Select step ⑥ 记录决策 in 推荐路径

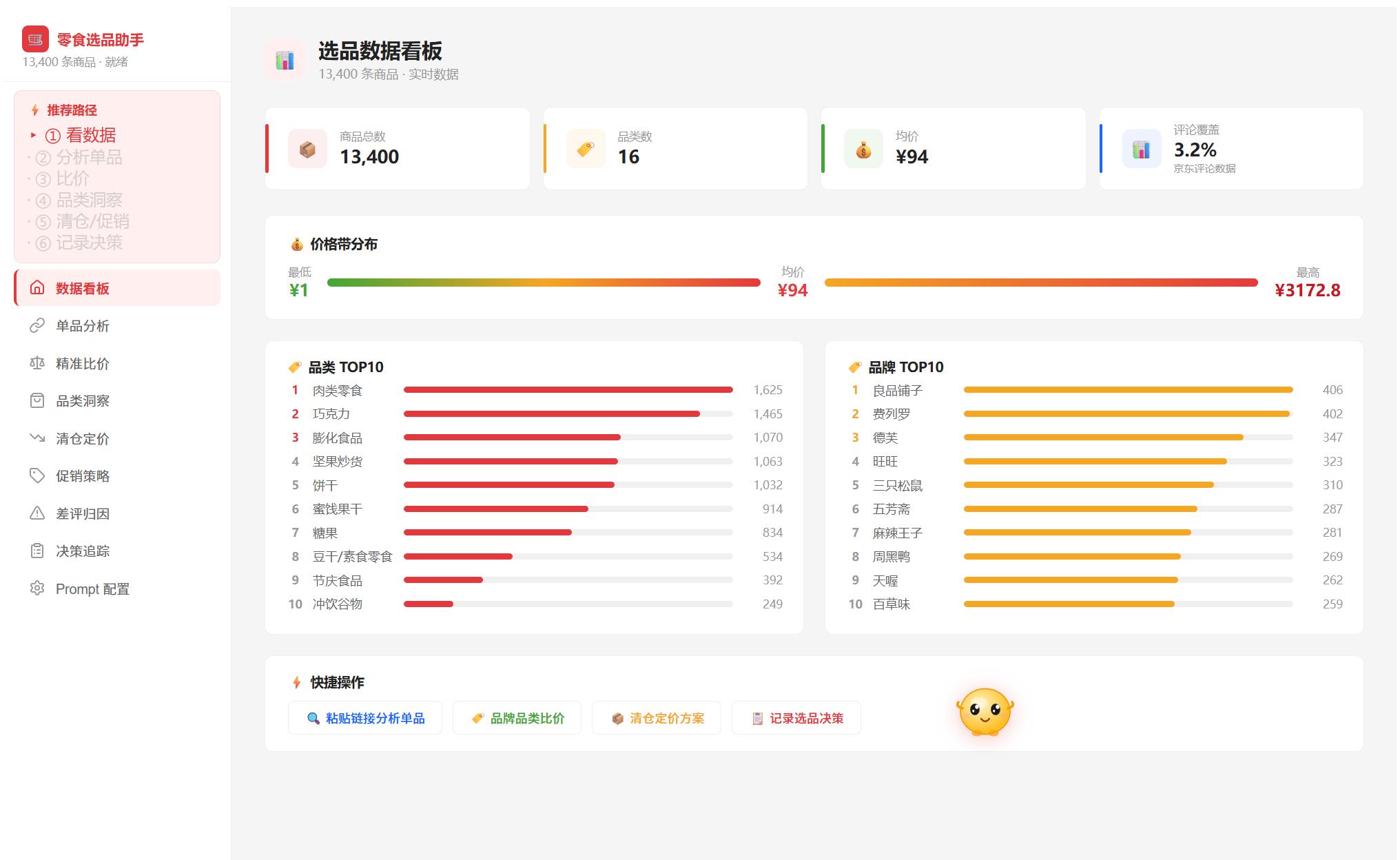(x=79, y=243)
